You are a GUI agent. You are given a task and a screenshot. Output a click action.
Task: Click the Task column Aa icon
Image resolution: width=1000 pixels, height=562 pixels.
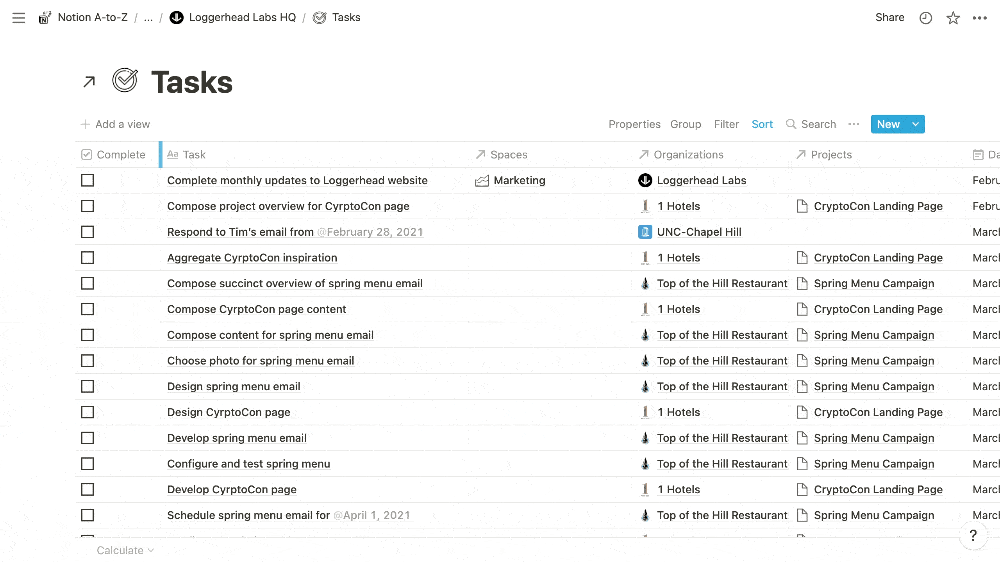coord(172,154)
